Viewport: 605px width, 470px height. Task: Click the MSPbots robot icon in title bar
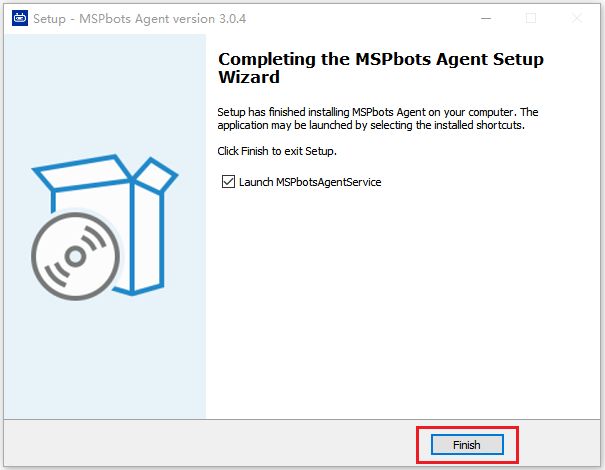(x=19, y=18)
